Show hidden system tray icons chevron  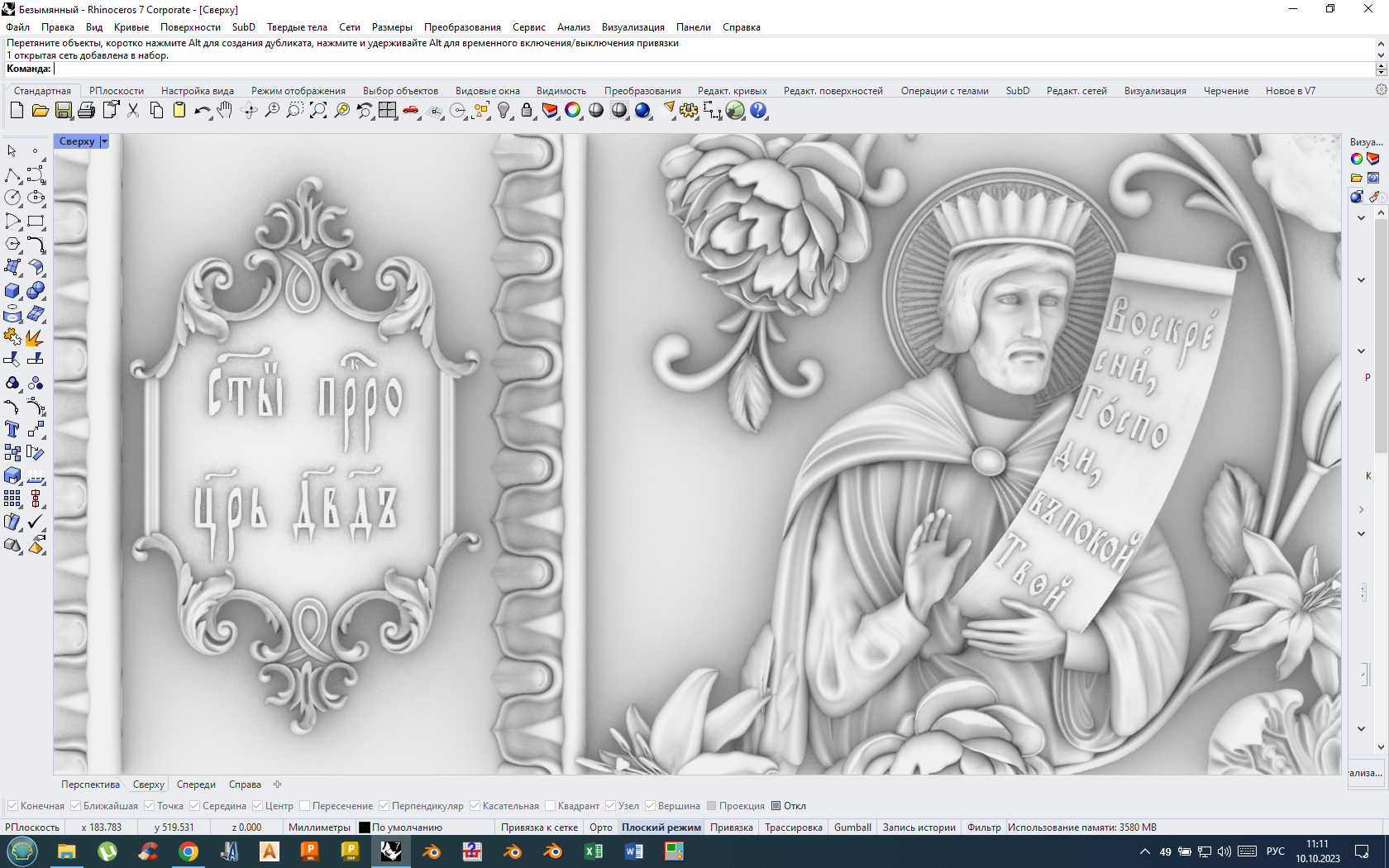[x=1145, y=851]
